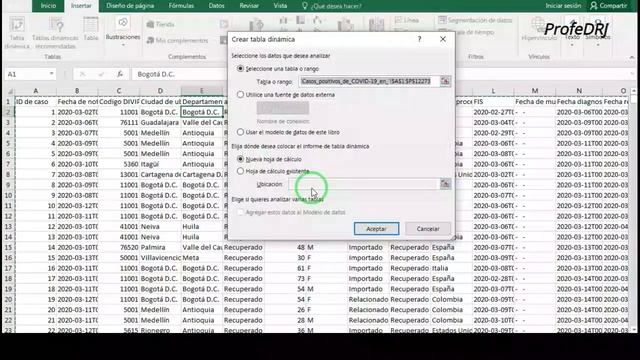Click the Compartir button

coord(609,6)
